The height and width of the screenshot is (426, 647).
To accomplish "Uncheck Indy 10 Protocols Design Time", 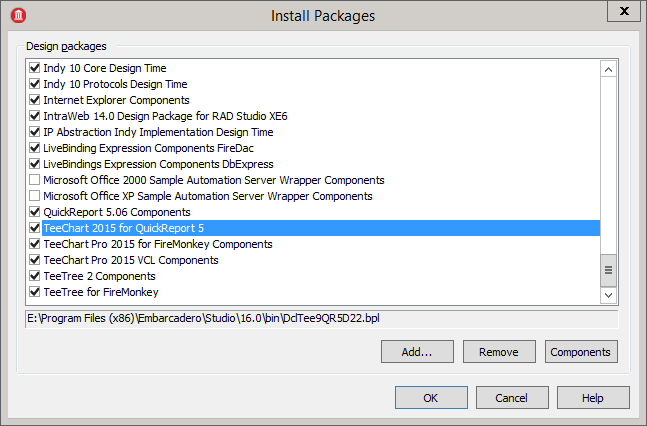I will click(x=35, y=83).
